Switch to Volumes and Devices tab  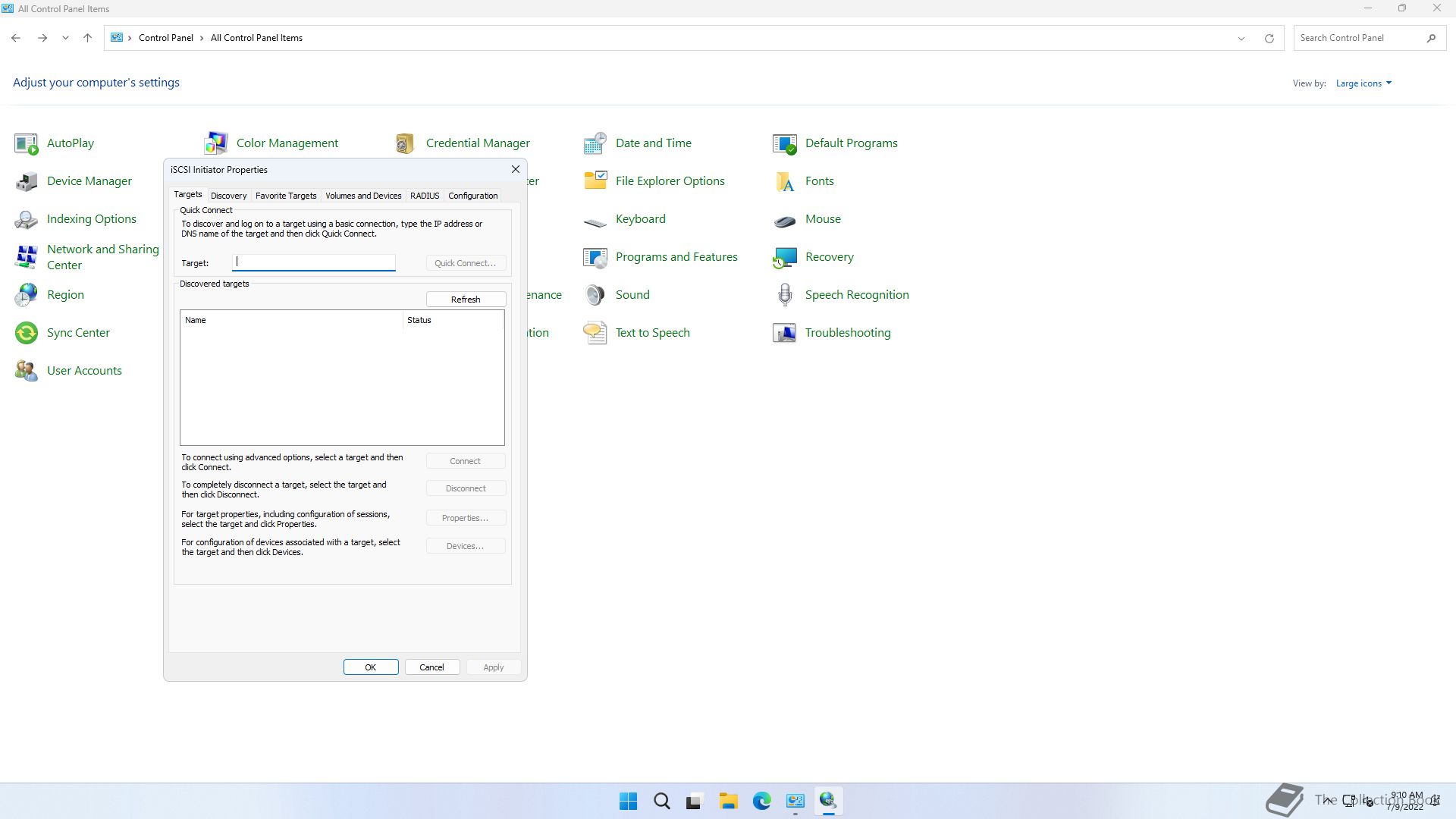point(363,196)
